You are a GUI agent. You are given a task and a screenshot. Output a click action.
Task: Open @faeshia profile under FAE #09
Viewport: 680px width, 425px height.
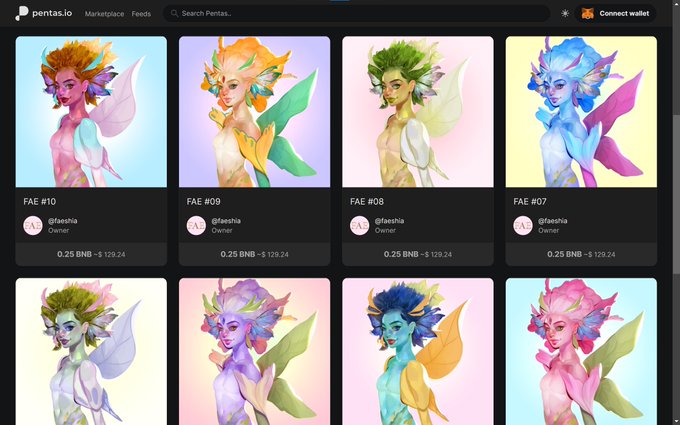coord(226,221)
